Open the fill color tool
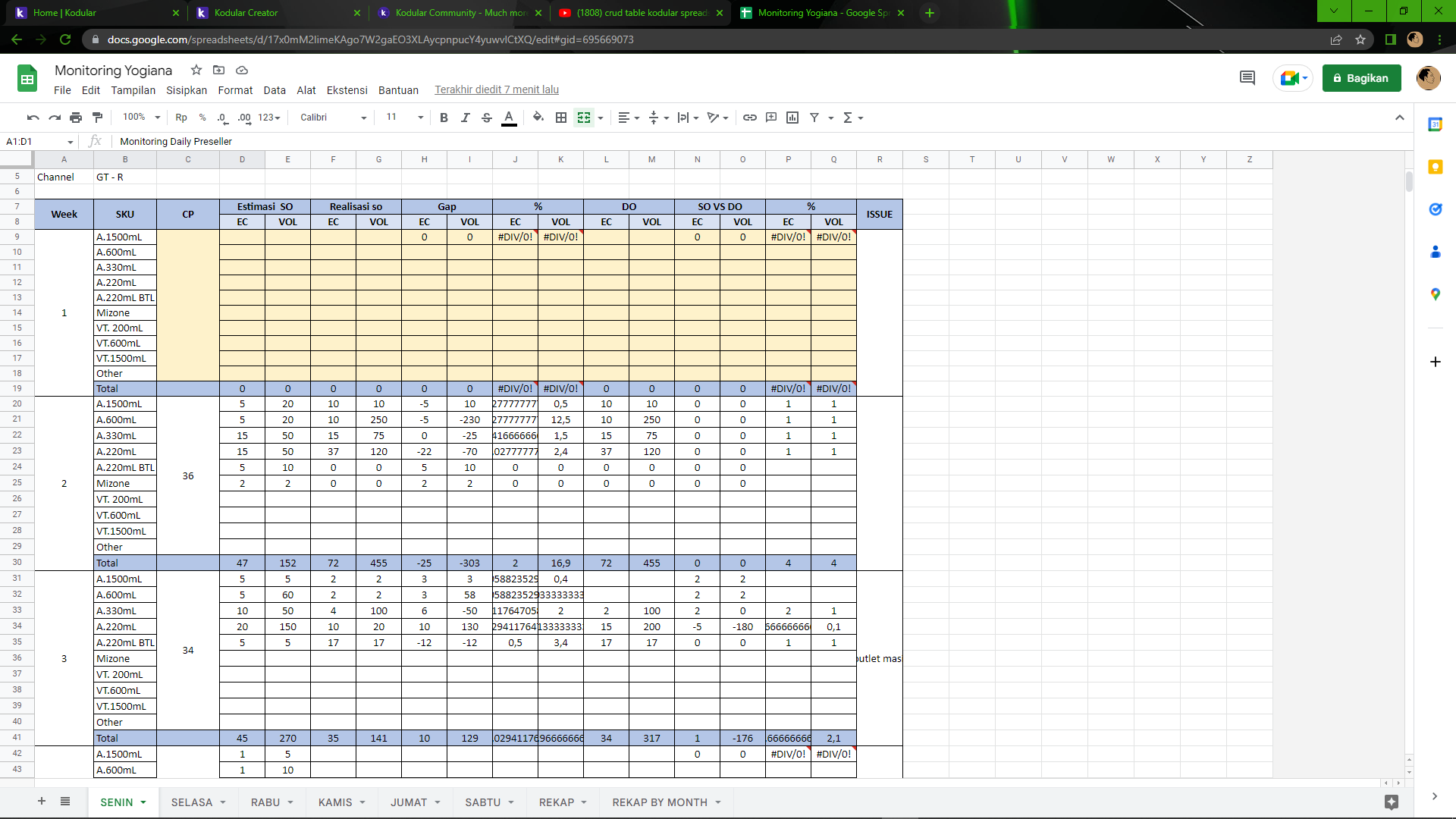Screen dimensions: 1456x819 [538, 118]
